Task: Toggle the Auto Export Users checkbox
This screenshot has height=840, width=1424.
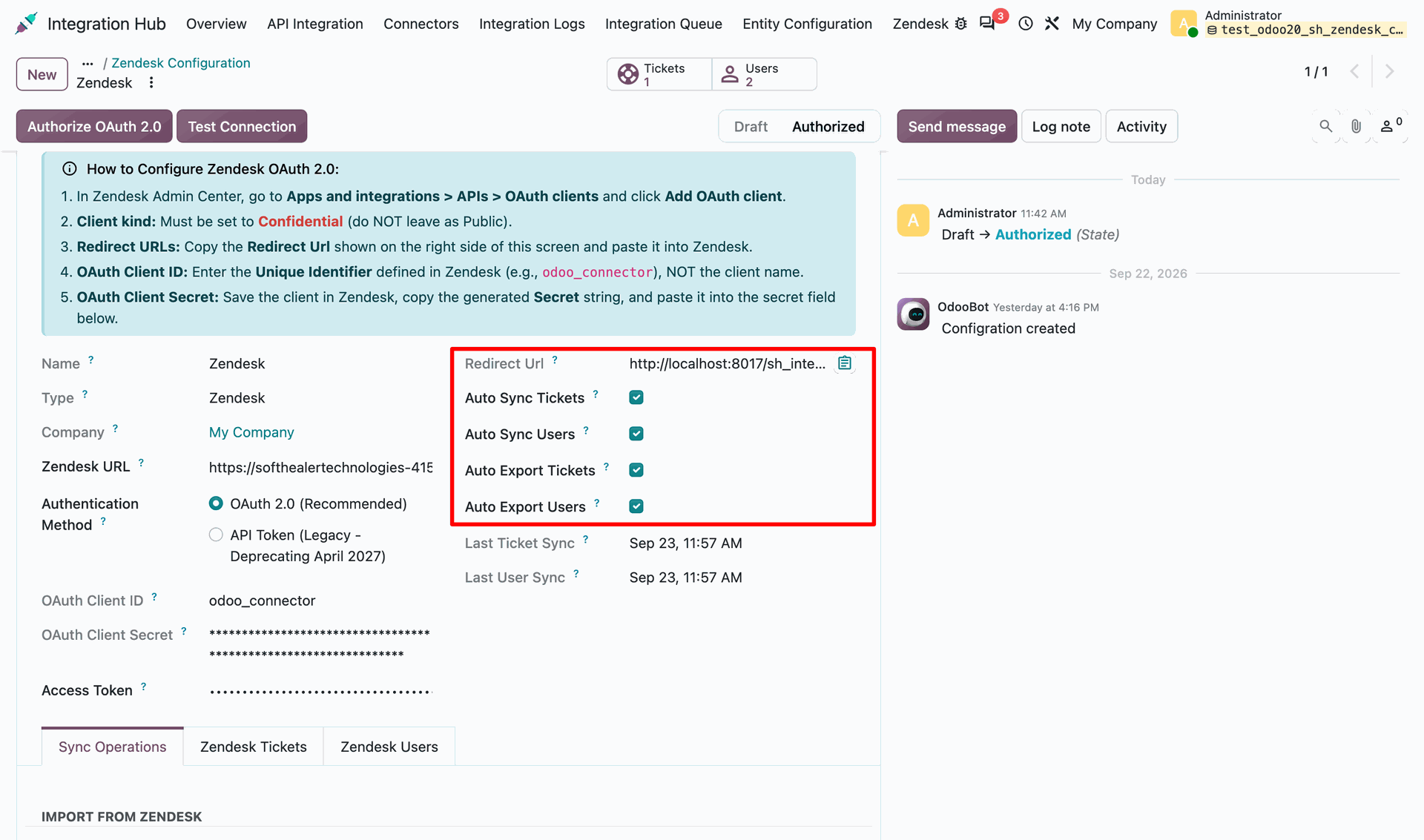Action: click(x=636, y=506)
